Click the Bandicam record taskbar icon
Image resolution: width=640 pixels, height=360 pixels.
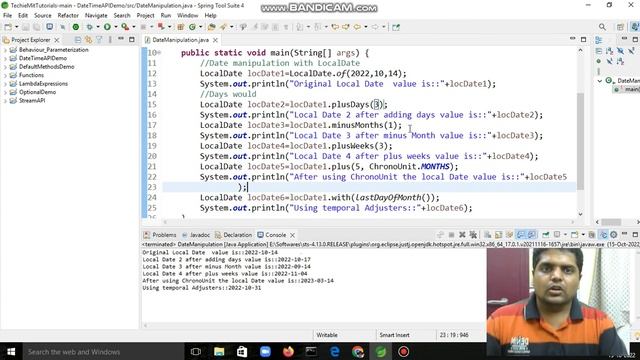tap(403, 351)
